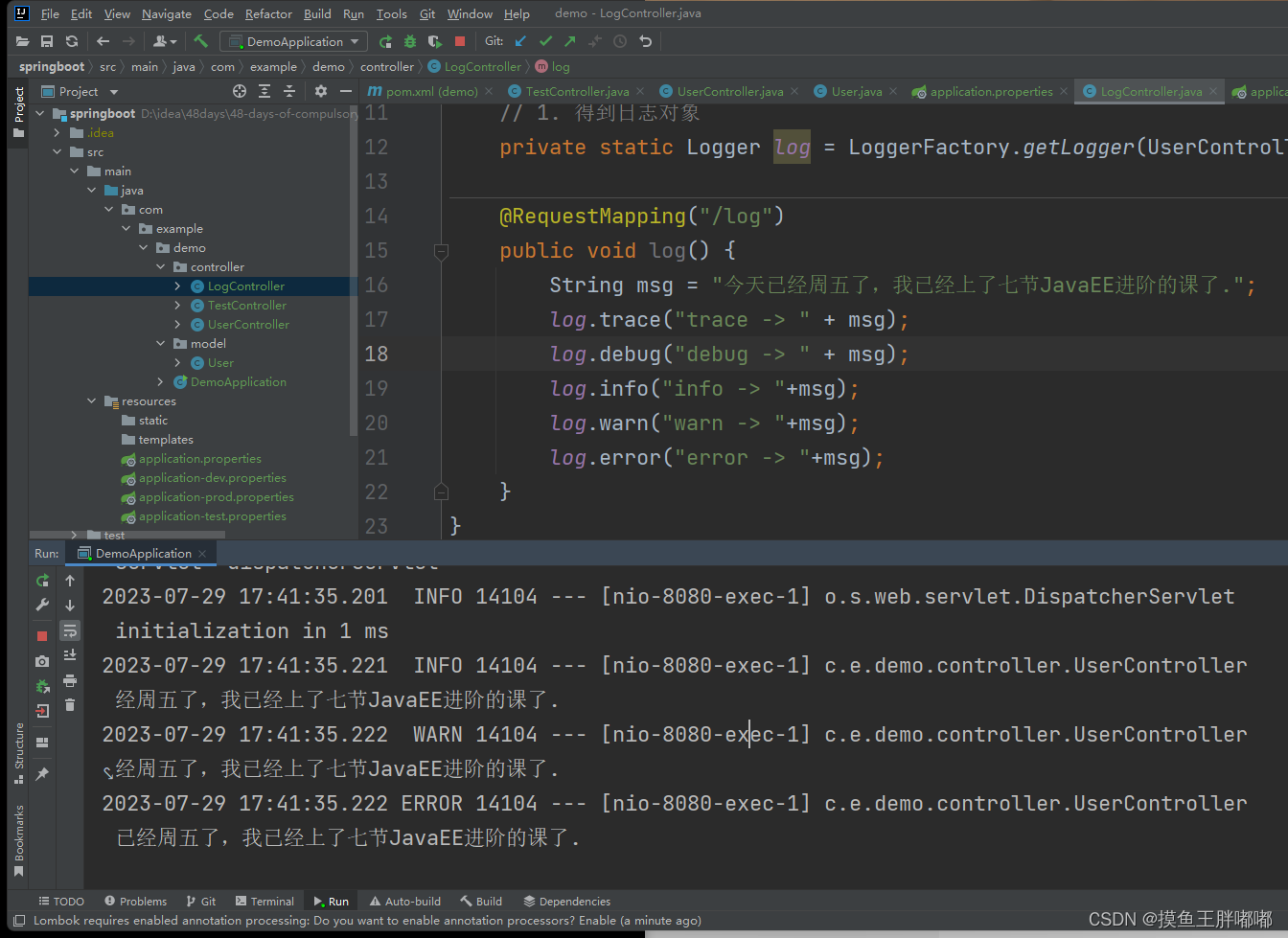The width and height of the screenshot is (1288, 938).
Task: Open the Problems tool window
Action: (135, 902)
